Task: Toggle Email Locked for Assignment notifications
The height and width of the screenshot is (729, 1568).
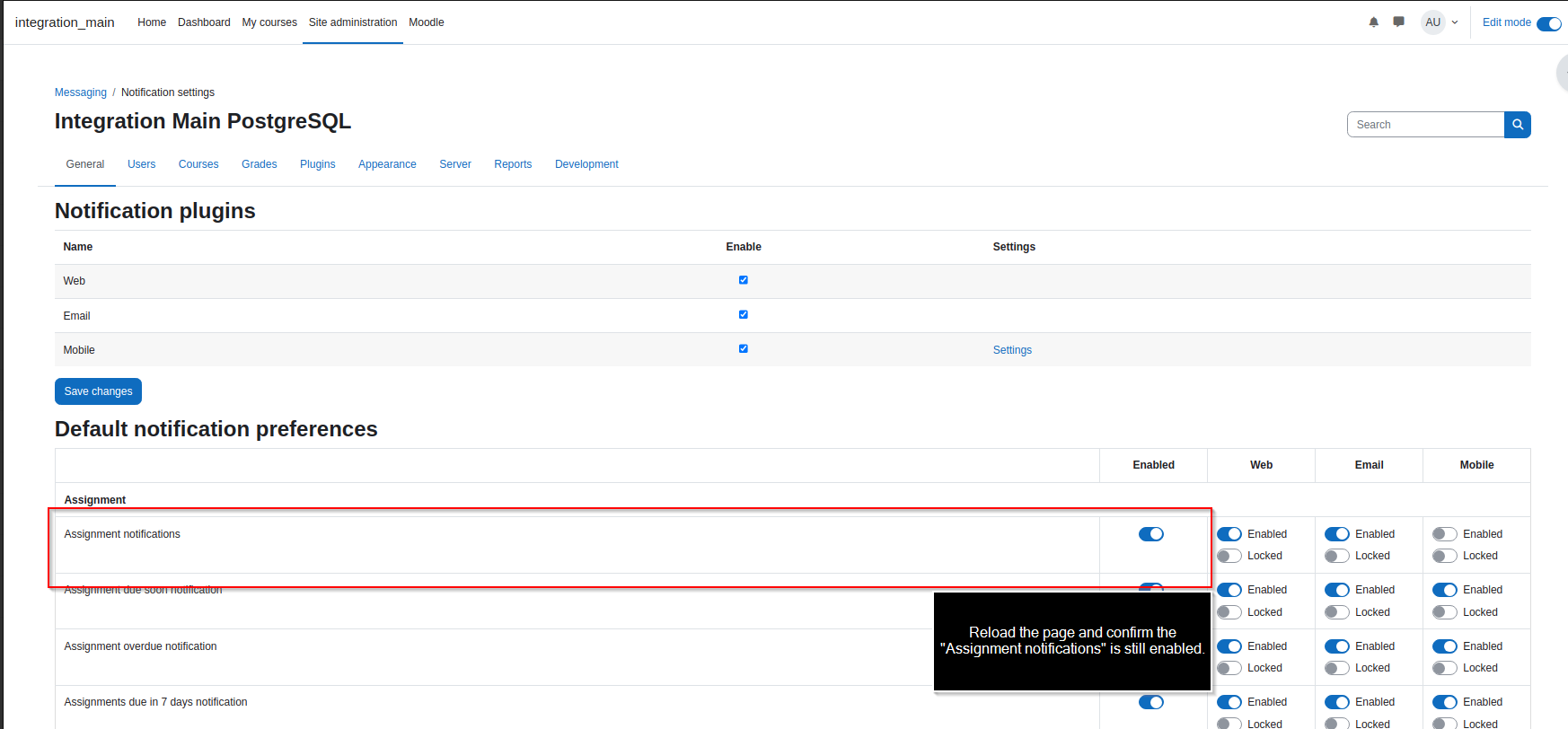Action: (1336, 556)
